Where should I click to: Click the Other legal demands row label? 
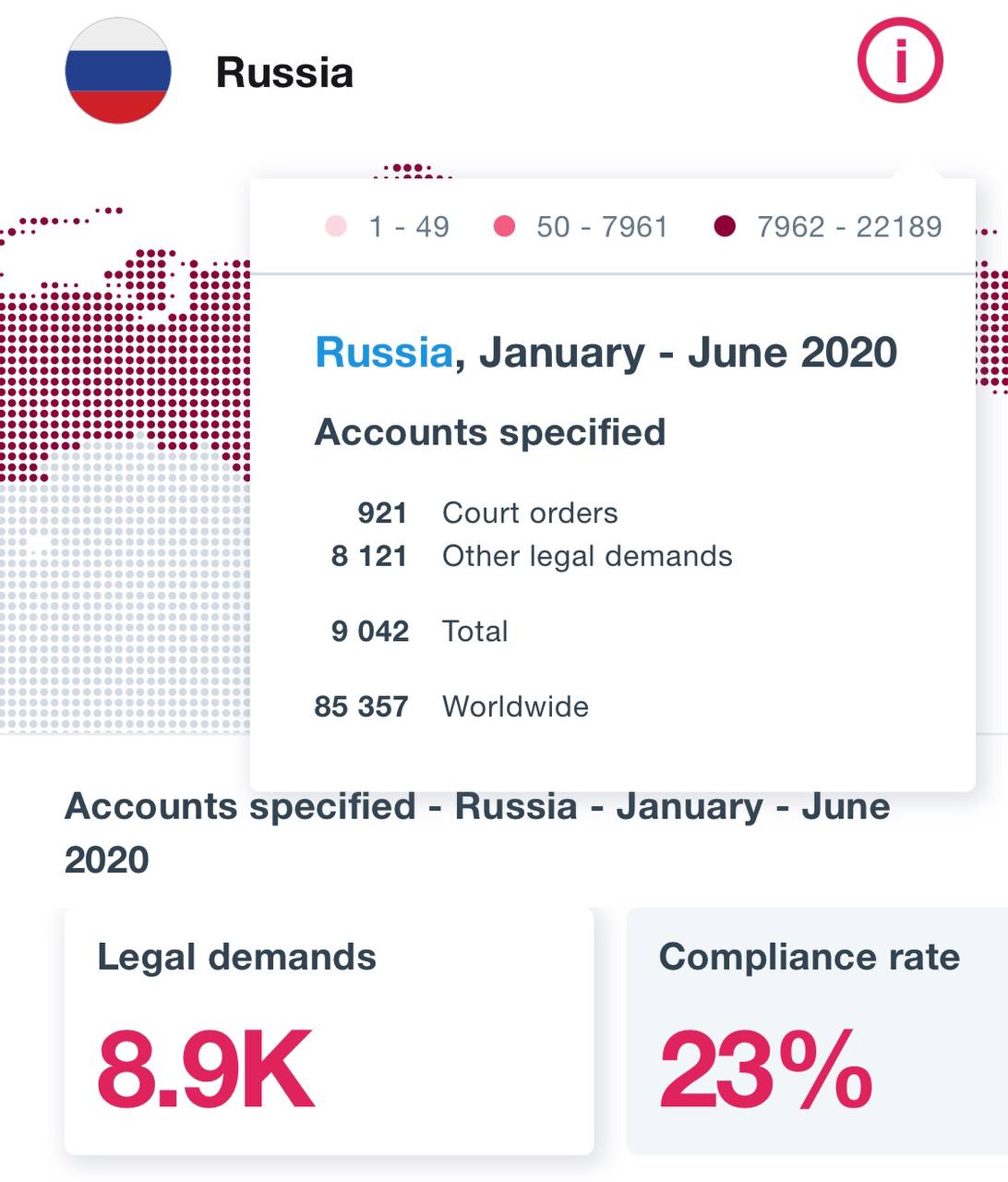[x=587, y=556]
